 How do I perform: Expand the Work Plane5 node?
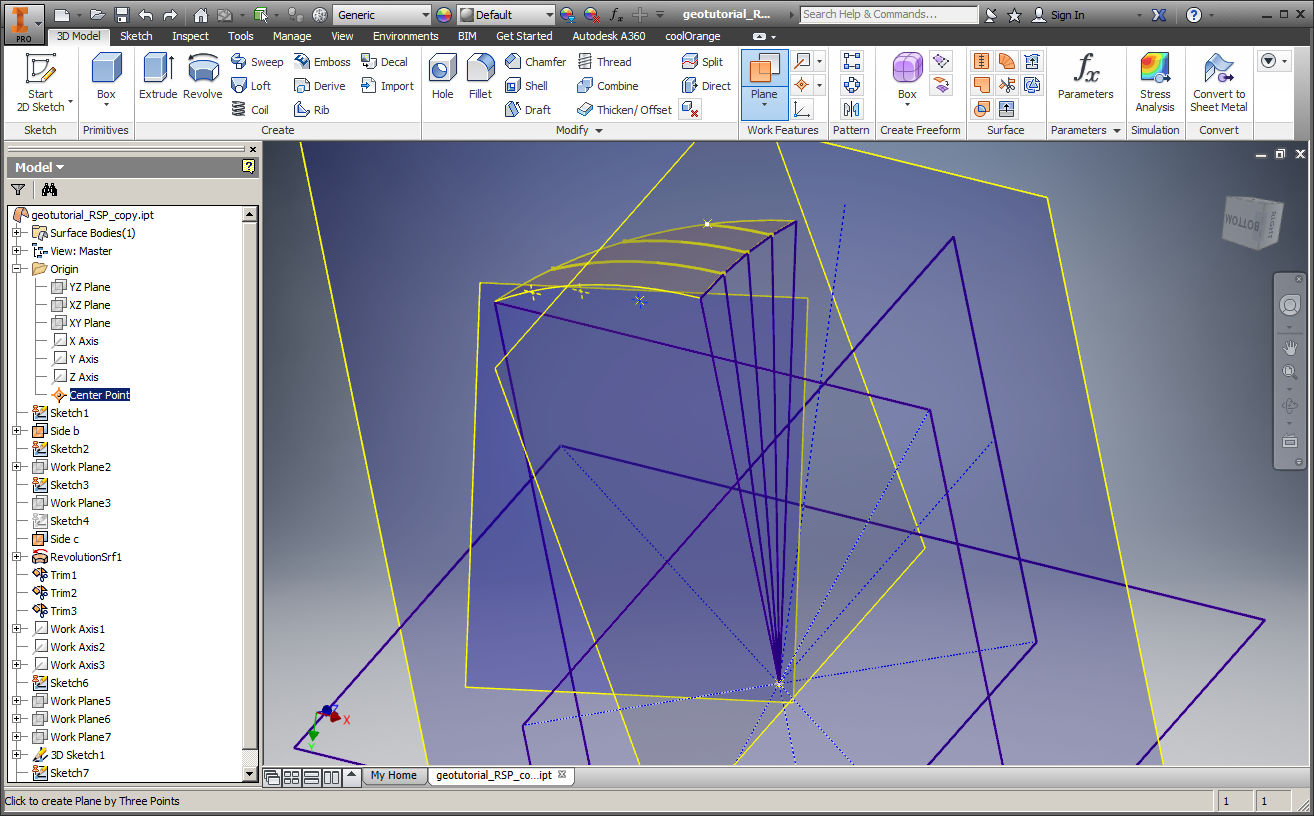(16, 701)
